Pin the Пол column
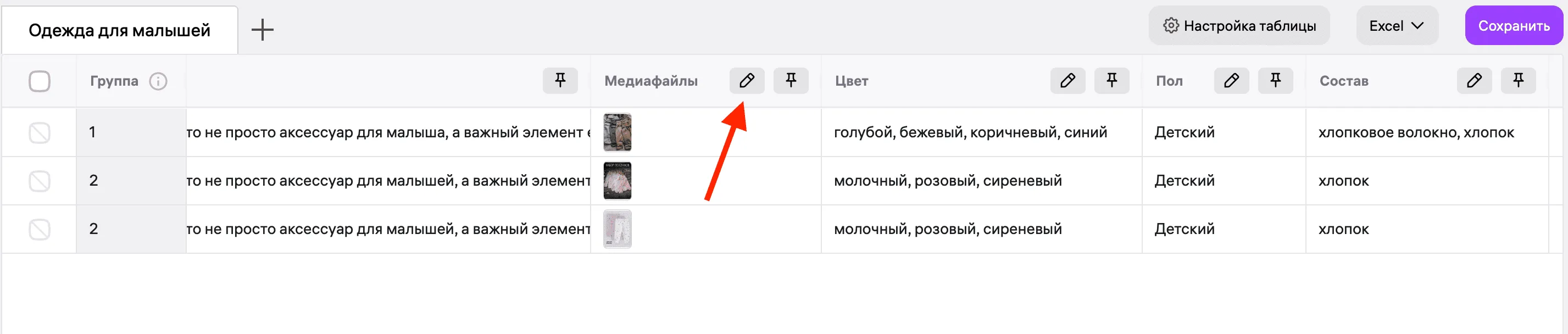1568x334 pixels. pos(1276,80)
